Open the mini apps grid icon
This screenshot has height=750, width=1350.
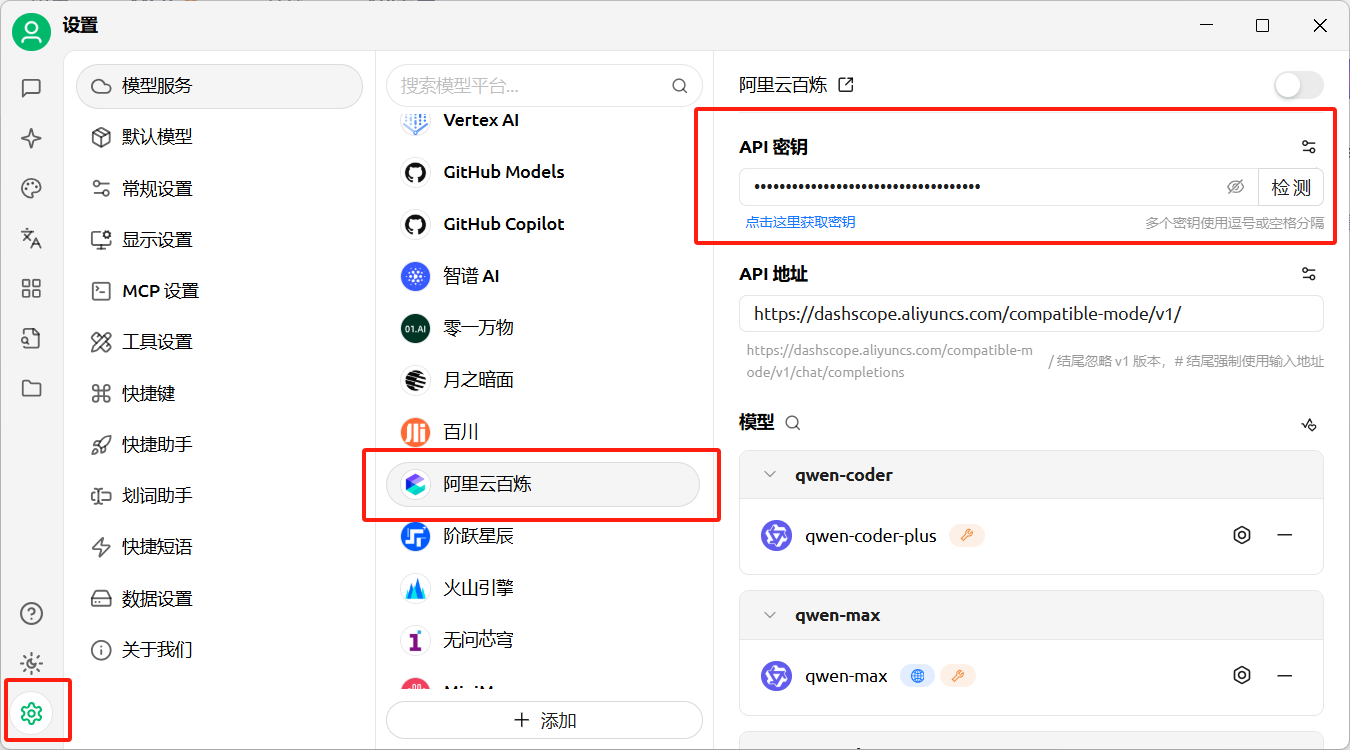[x=31, y=288]
